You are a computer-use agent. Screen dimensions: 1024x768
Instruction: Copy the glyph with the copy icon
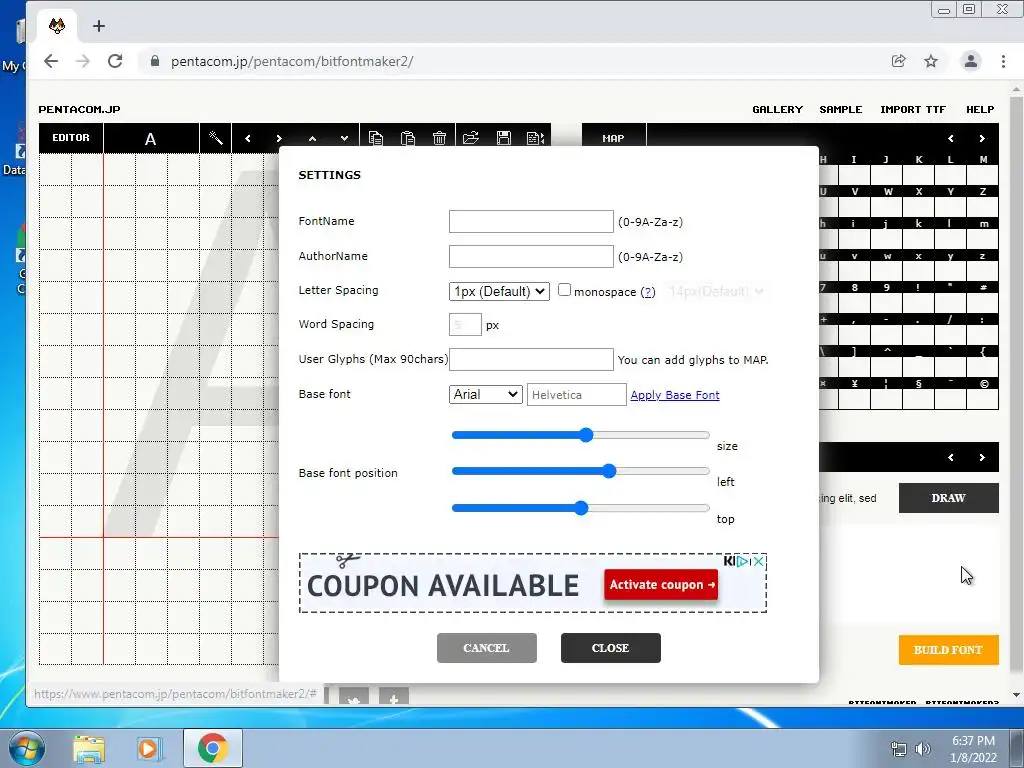pos(376,138)
